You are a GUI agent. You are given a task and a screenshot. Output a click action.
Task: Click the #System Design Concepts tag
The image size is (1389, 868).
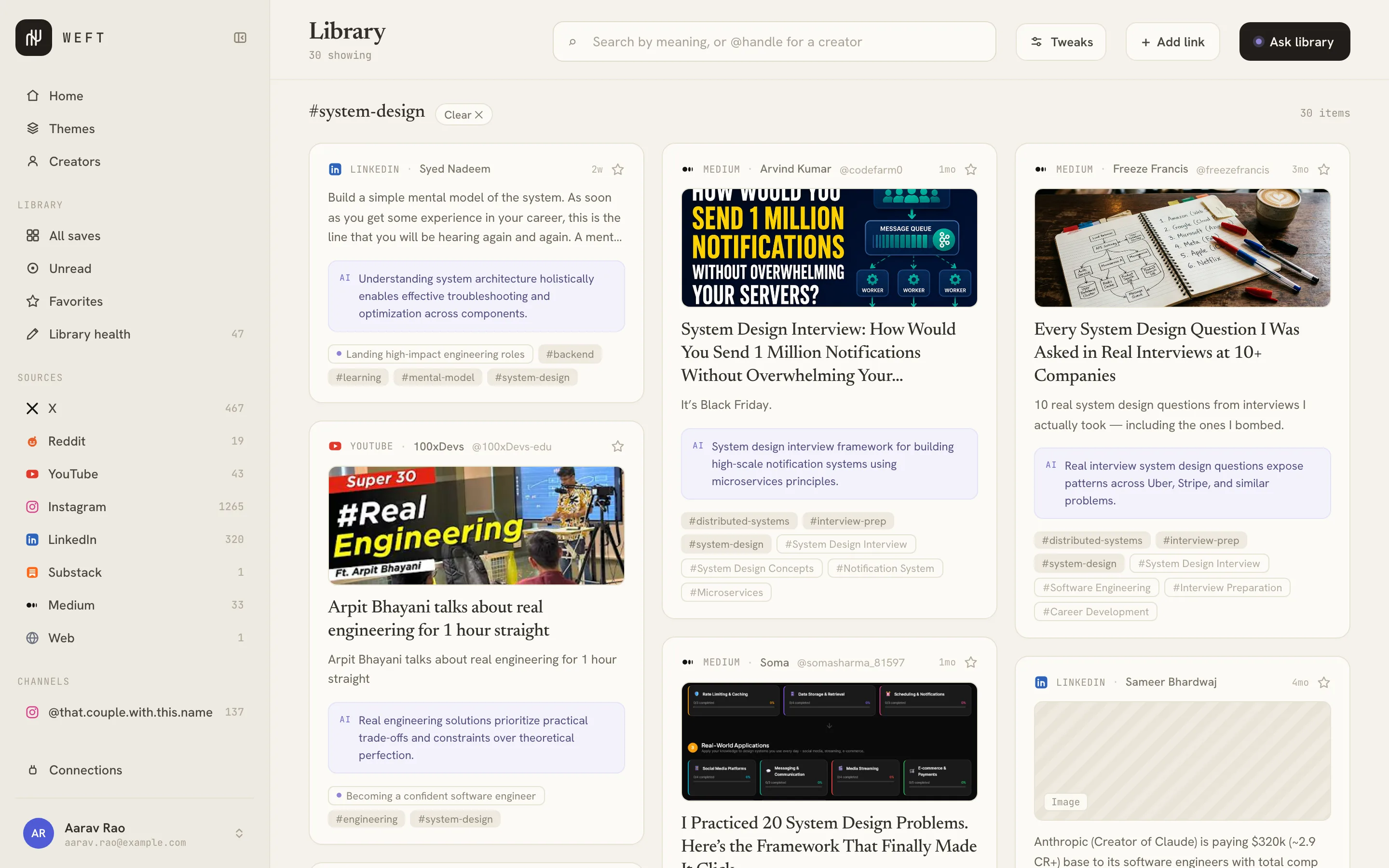[x=751, y=569]
